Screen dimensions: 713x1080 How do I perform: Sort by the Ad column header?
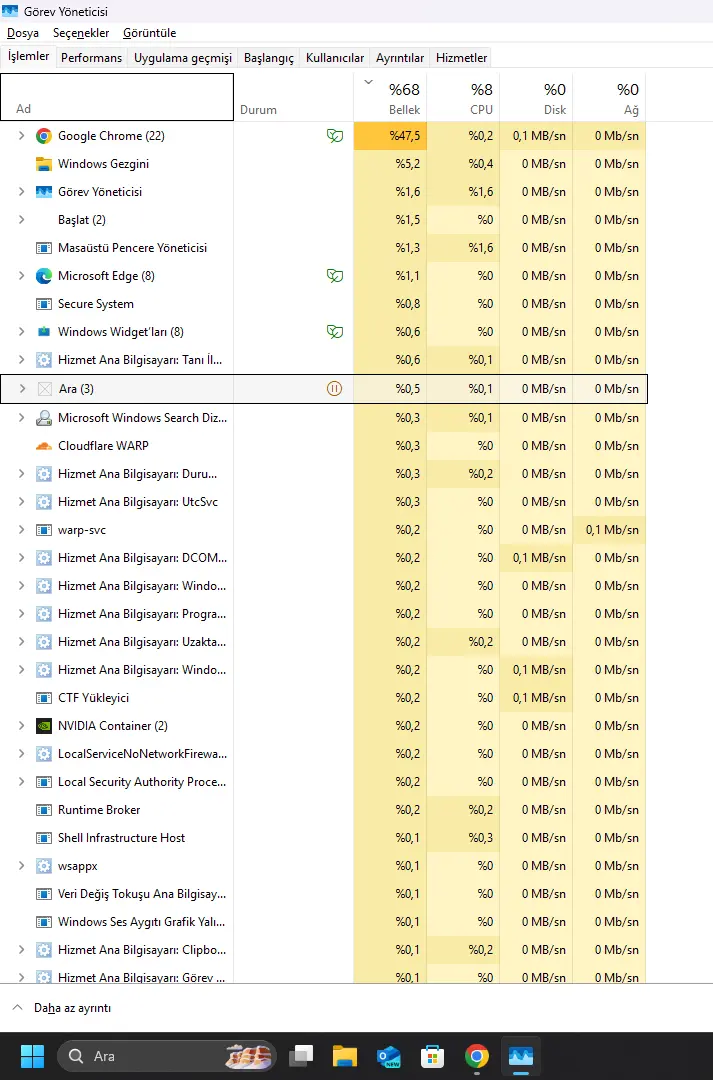coord(117,97)
